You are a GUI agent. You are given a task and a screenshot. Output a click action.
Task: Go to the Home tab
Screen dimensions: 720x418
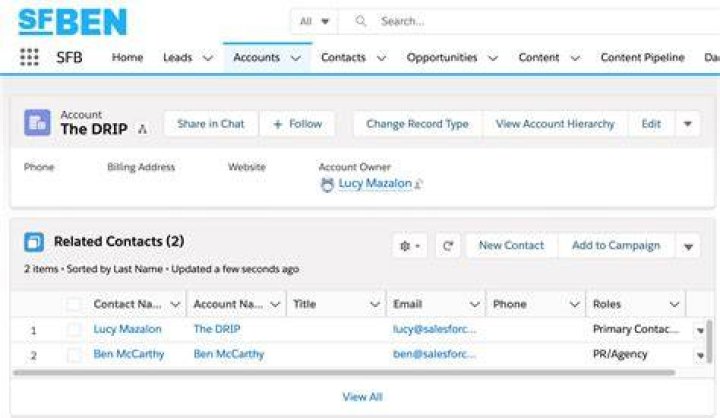tap(127, 57)
